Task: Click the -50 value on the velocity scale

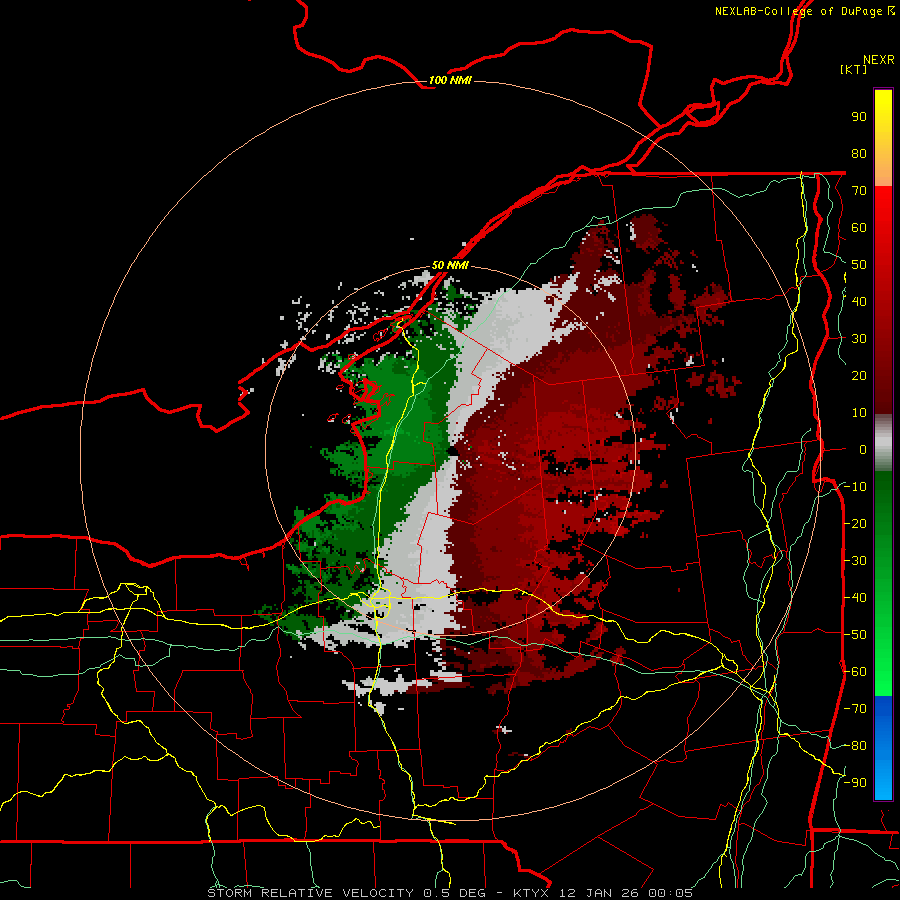Action: (x=855, y=635)
